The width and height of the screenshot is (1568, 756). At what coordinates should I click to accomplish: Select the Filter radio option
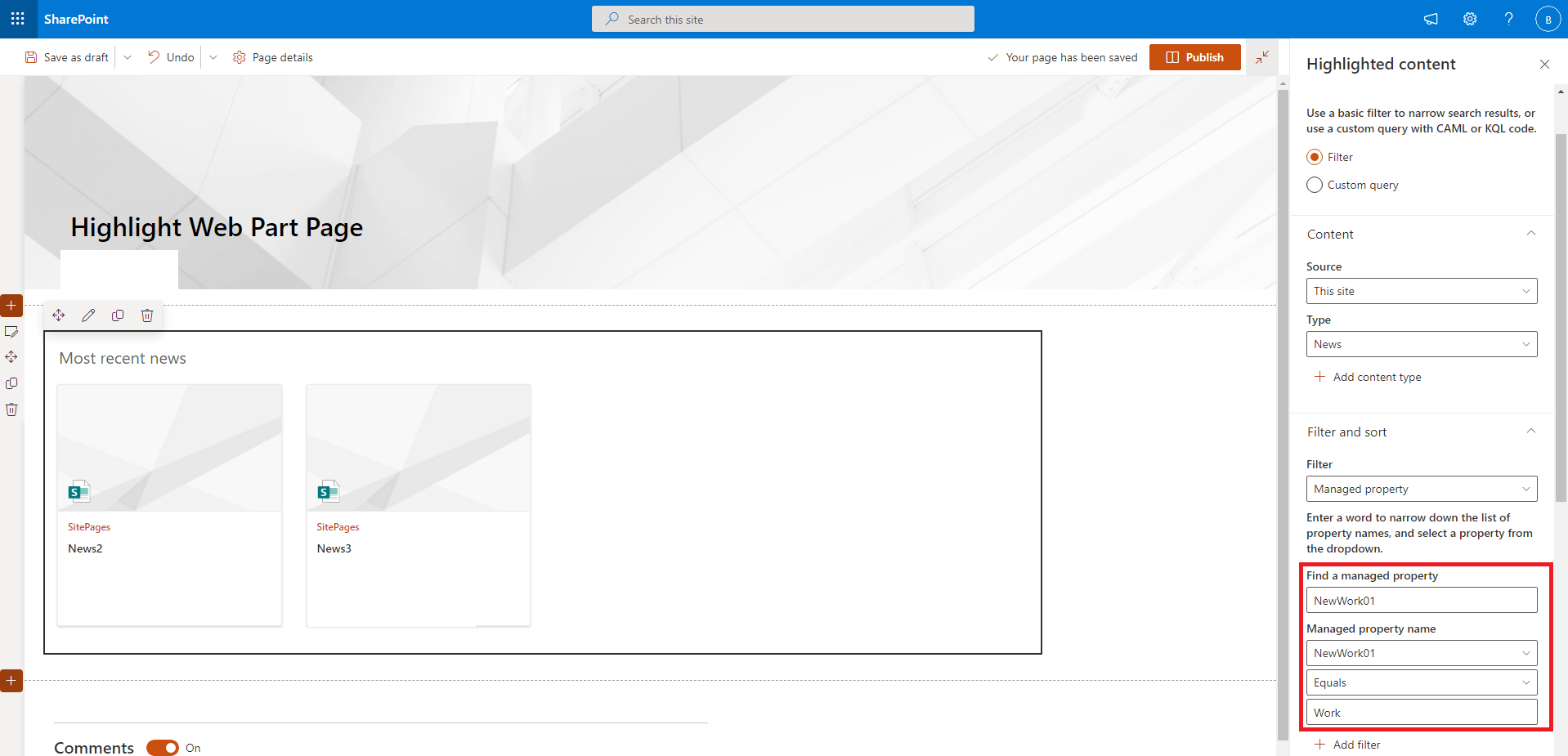pos(1315,157)
